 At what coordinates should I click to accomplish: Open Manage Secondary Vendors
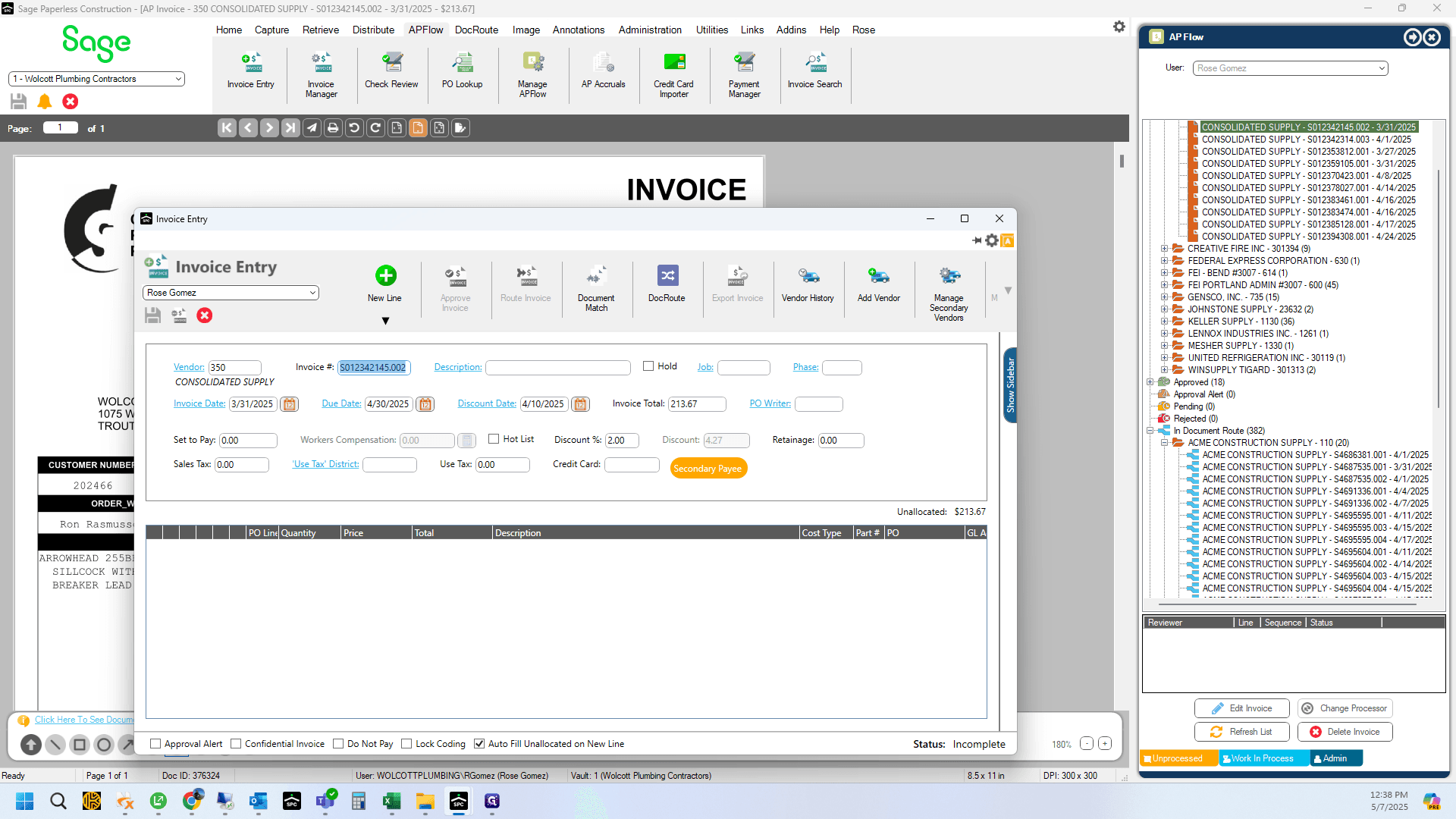[x=949, y=293]
